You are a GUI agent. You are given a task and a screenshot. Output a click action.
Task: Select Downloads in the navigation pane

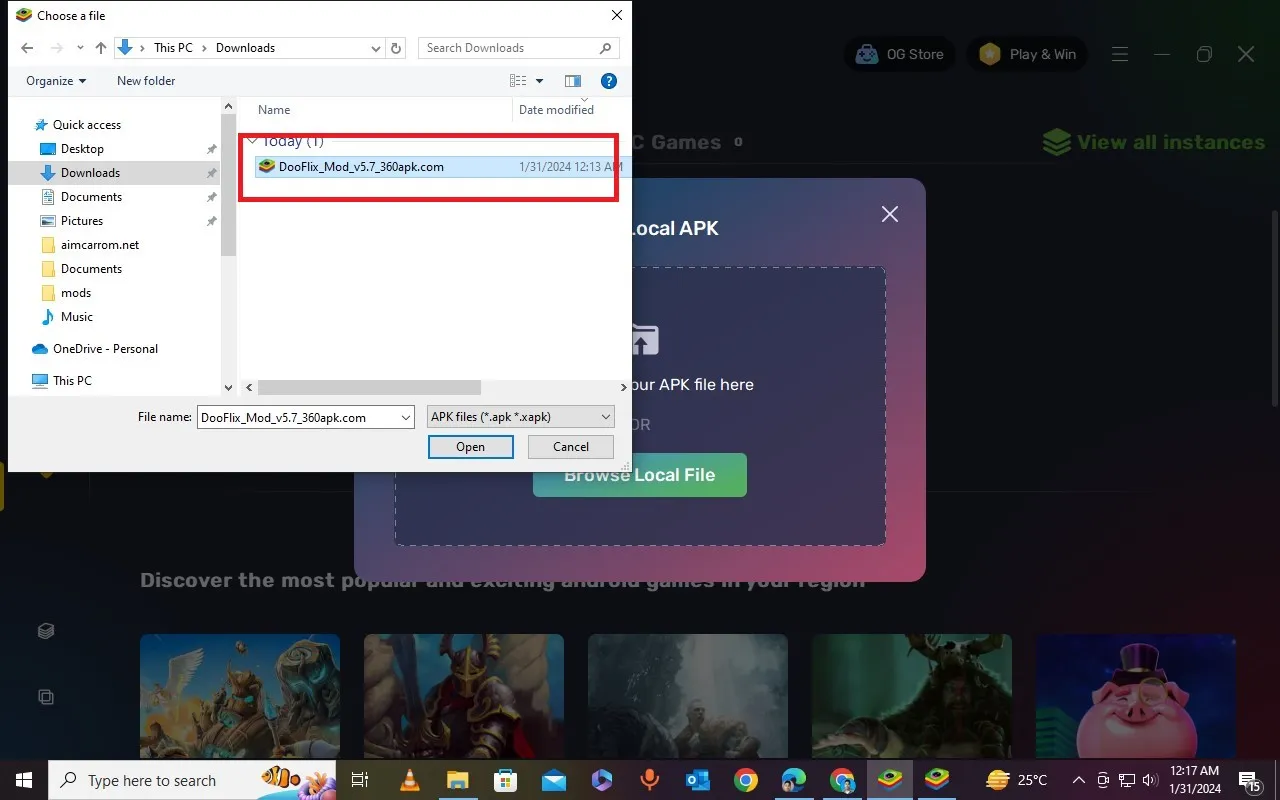coord(90,173)
